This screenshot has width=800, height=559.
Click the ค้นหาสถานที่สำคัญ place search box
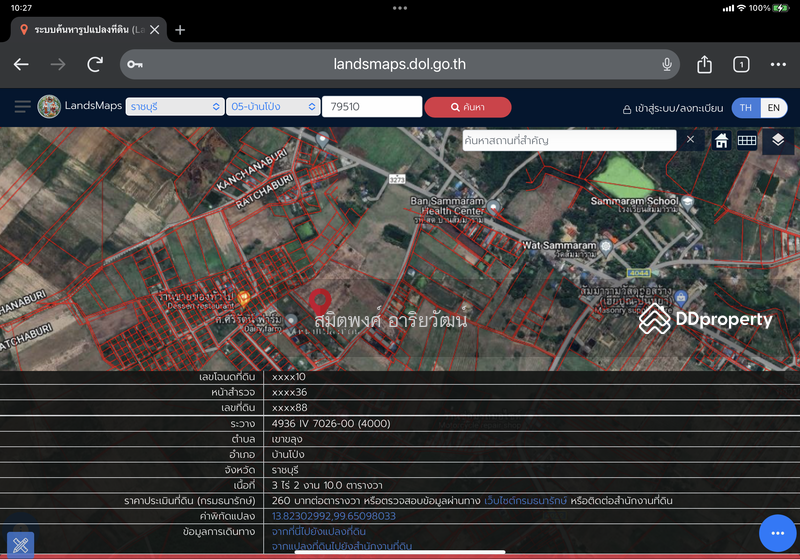[x=569, y=140]
